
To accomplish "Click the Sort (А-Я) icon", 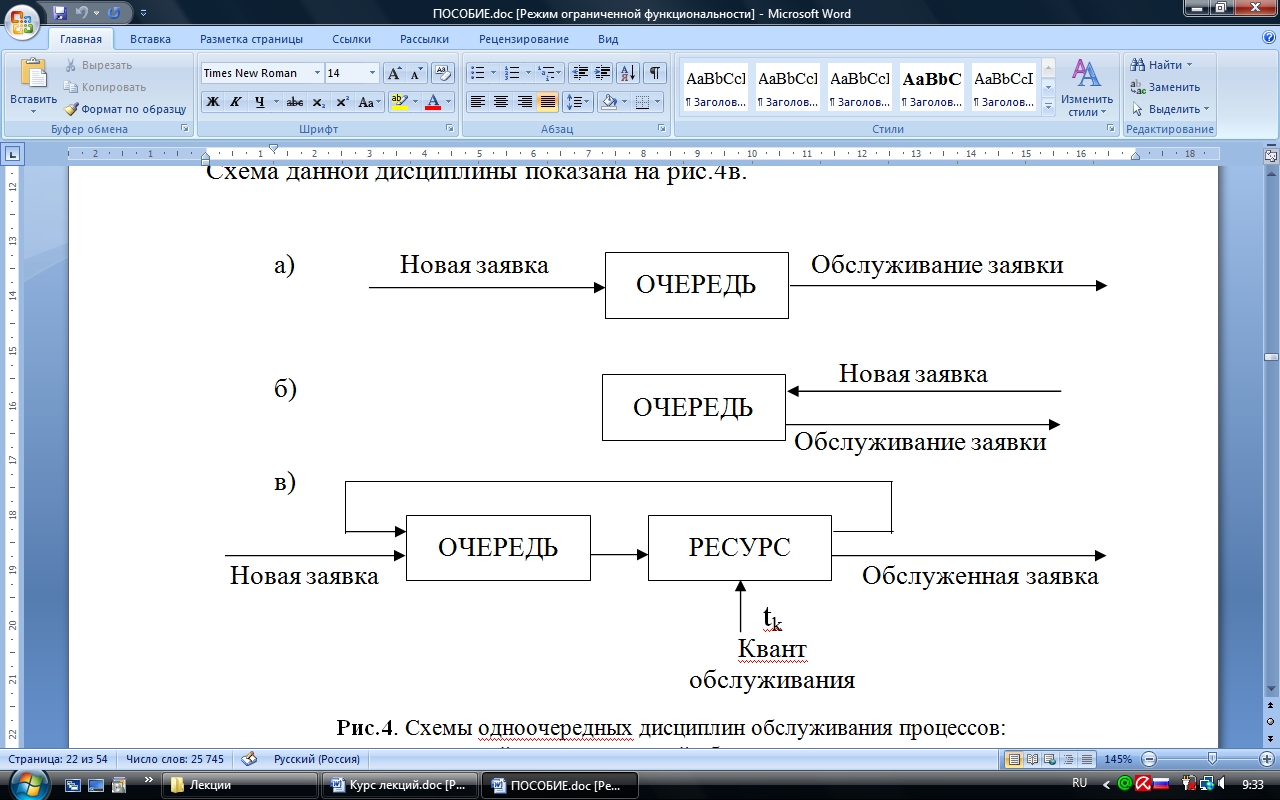I will 629,73.
